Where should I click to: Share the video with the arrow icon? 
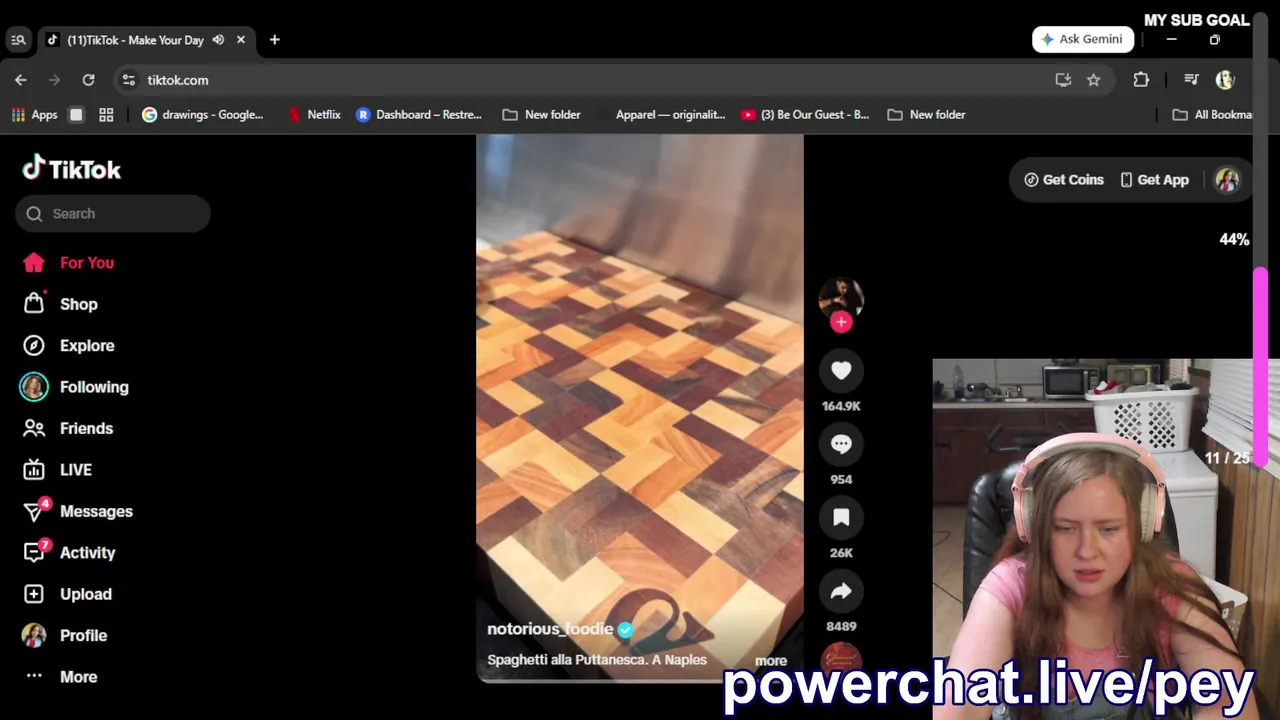[841, 591]
